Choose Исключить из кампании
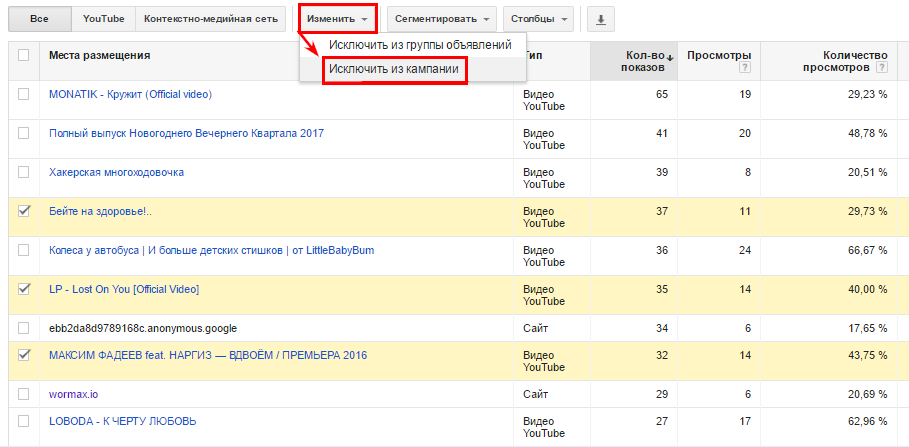Image resolution: width=909 pixels, height=447 pixels. (394, 69)
